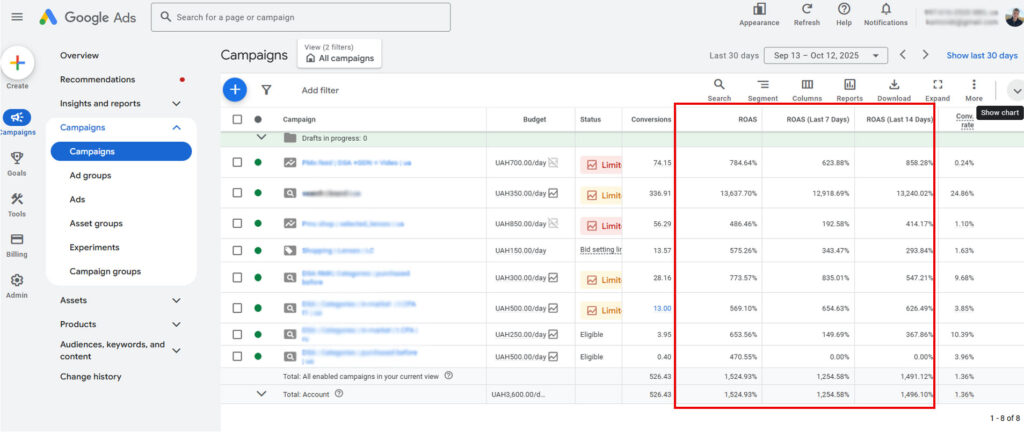1024x432 pixels.
Task: Open the Billing section in left rail
Action: [x=17, y=240]
